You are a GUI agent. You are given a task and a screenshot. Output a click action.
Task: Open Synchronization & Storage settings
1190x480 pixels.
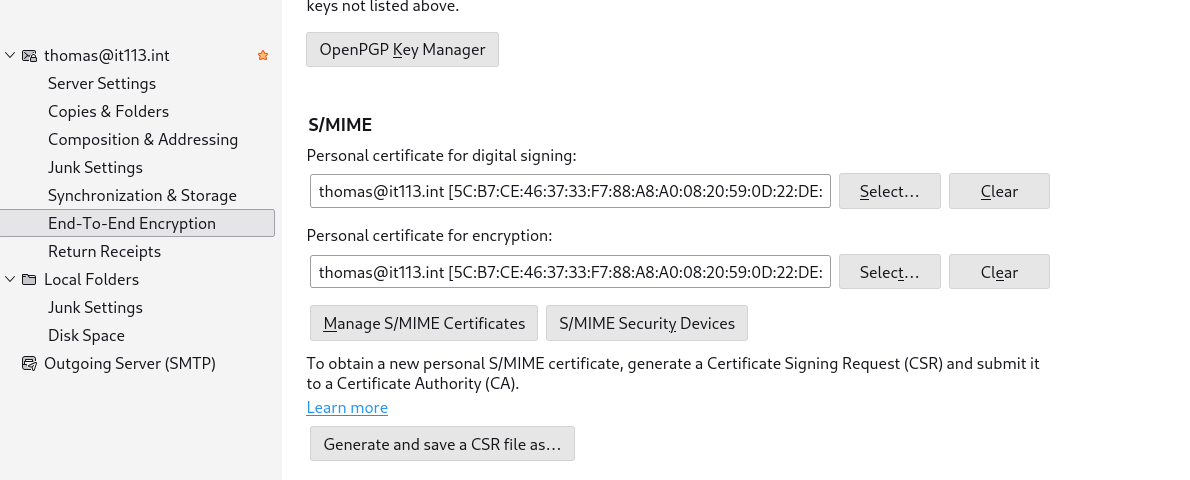pyautogui.click(x=142, y=196)
